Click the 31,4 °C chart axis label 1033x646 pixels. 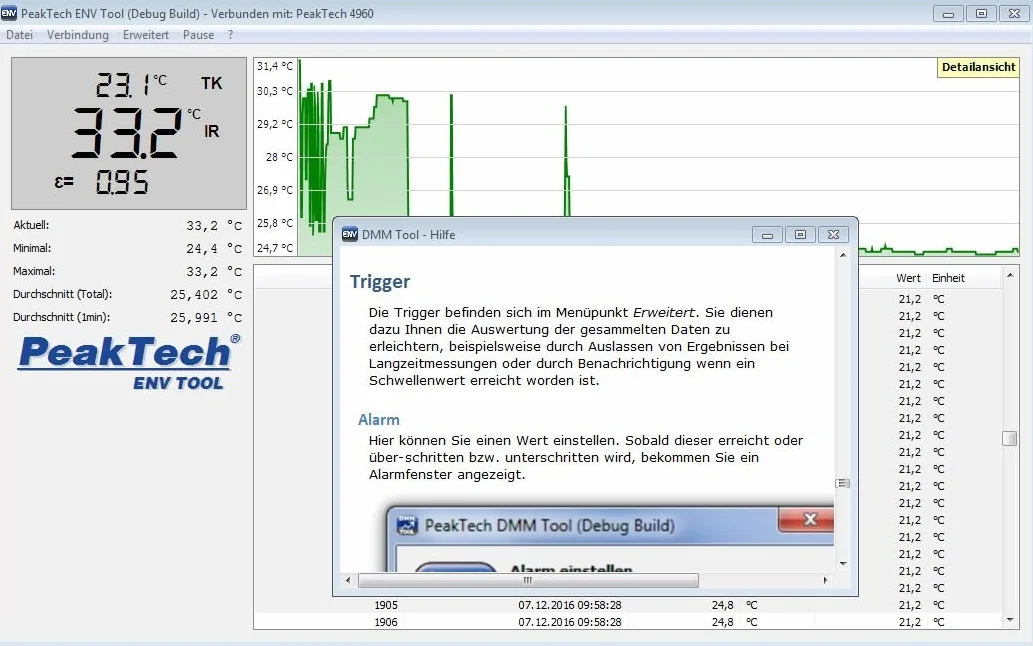tap(275, 66)
